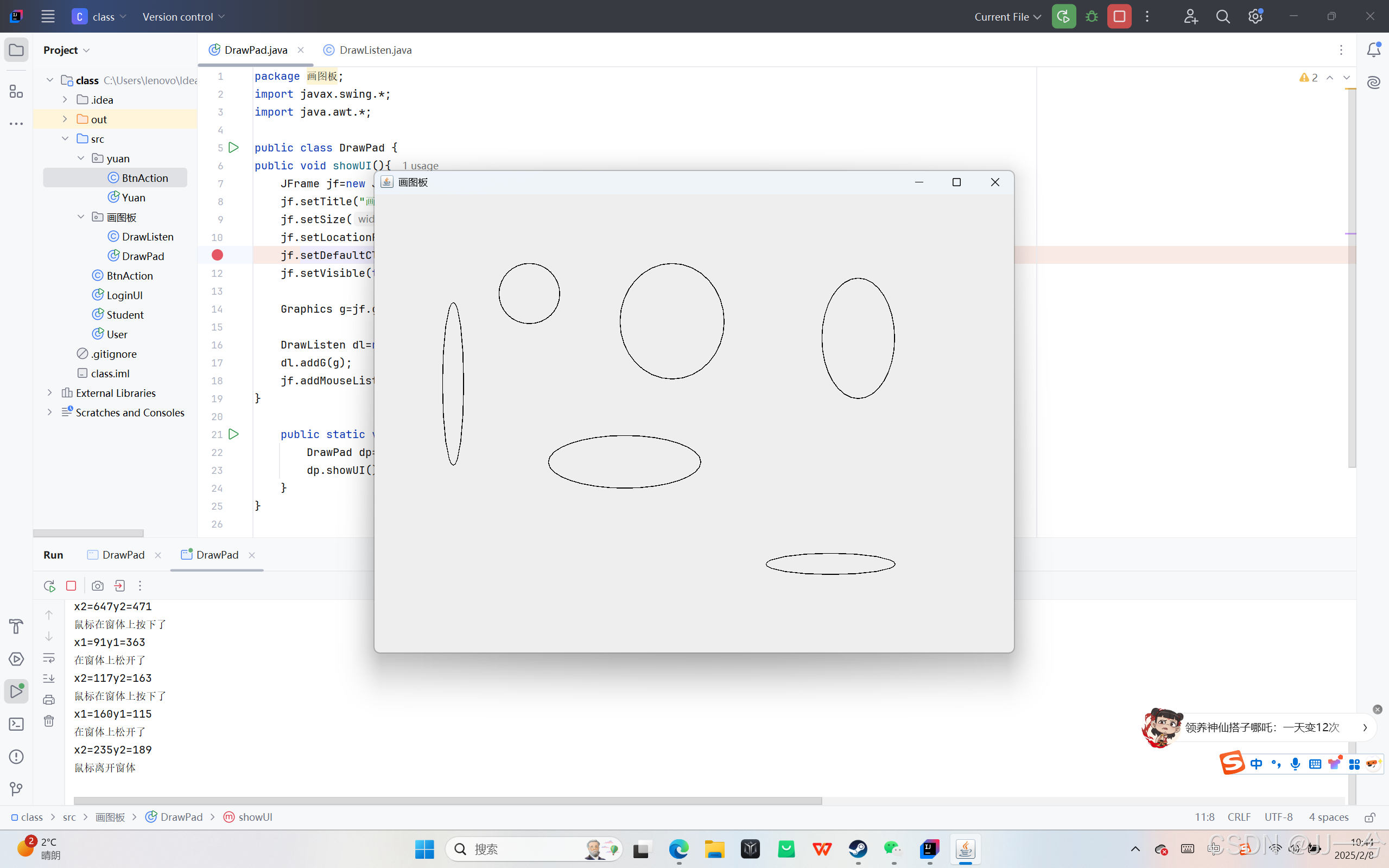Jump to next highlighted warning arrow
The height and width of the screenshot is (868, 1389).
[1347, 78]
